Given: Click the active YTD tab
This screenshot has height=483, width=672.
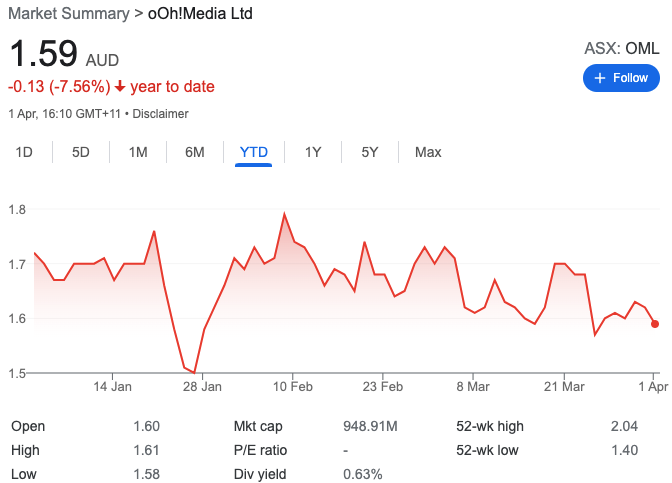Looking at the screenshot, I should coord(254,152).
